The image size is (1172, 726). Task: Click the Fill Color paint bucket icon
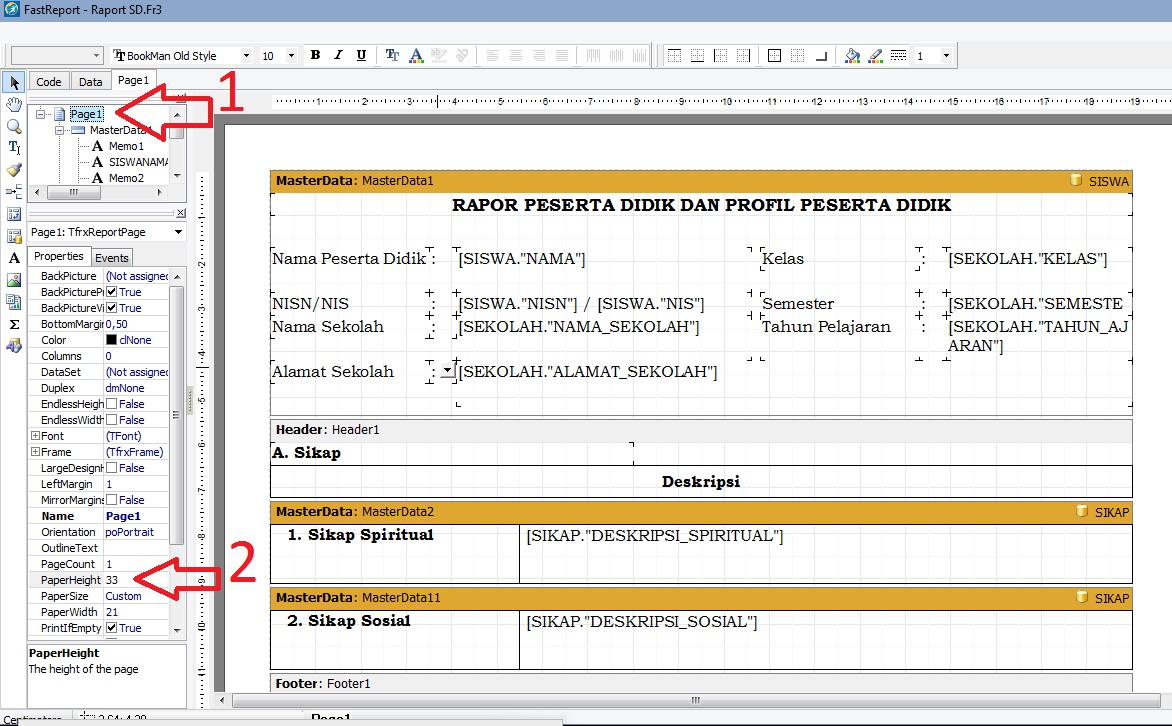[851, 56]
